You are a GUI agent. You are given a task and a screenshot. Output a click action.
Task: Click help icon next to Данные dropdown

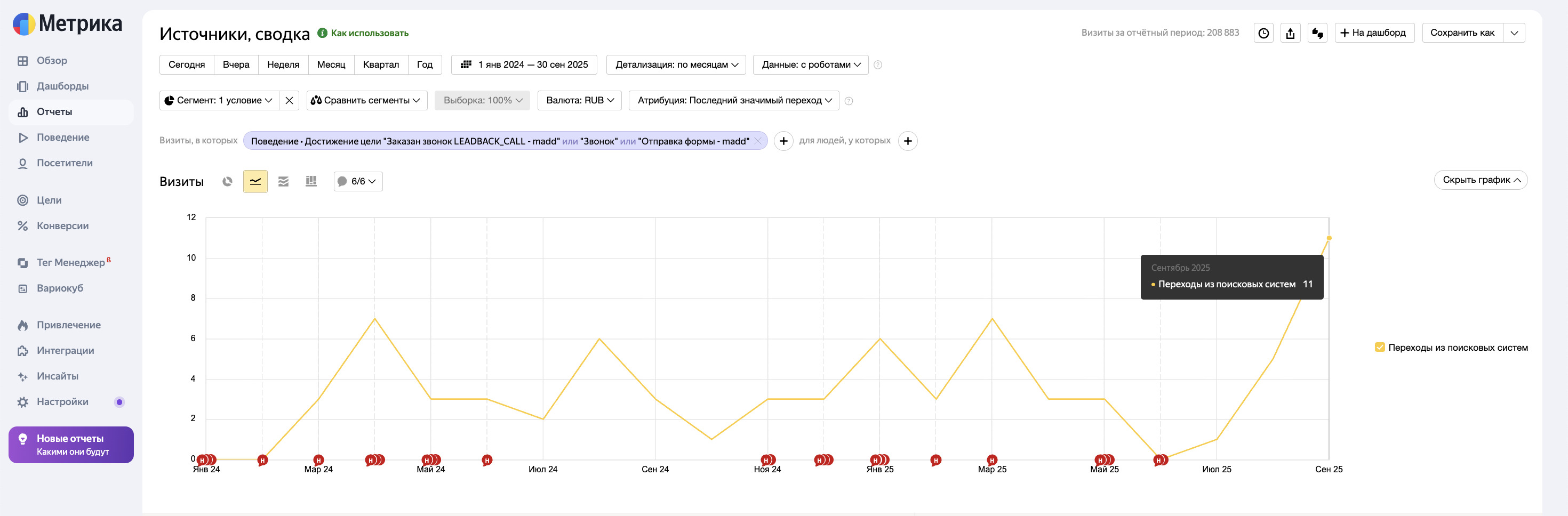coord(878,65)
